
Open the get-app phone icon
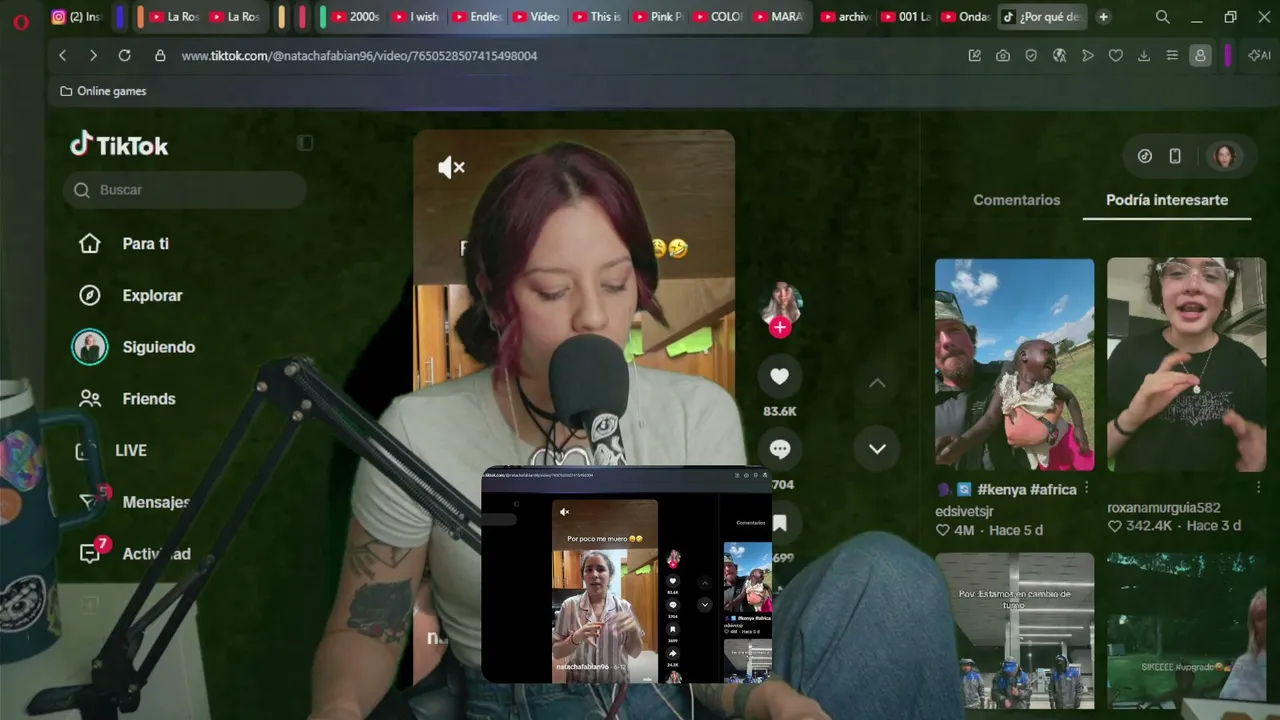tap(1175, 156)
